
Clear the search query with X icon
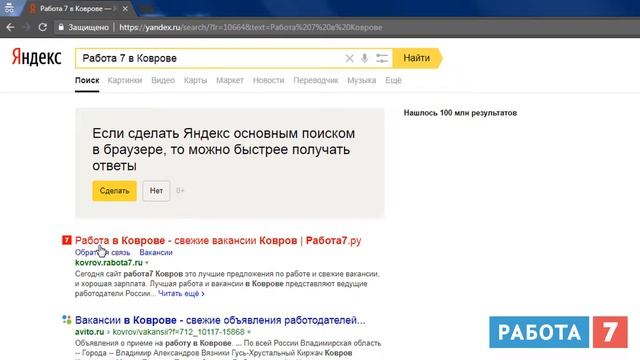[349, 58]
